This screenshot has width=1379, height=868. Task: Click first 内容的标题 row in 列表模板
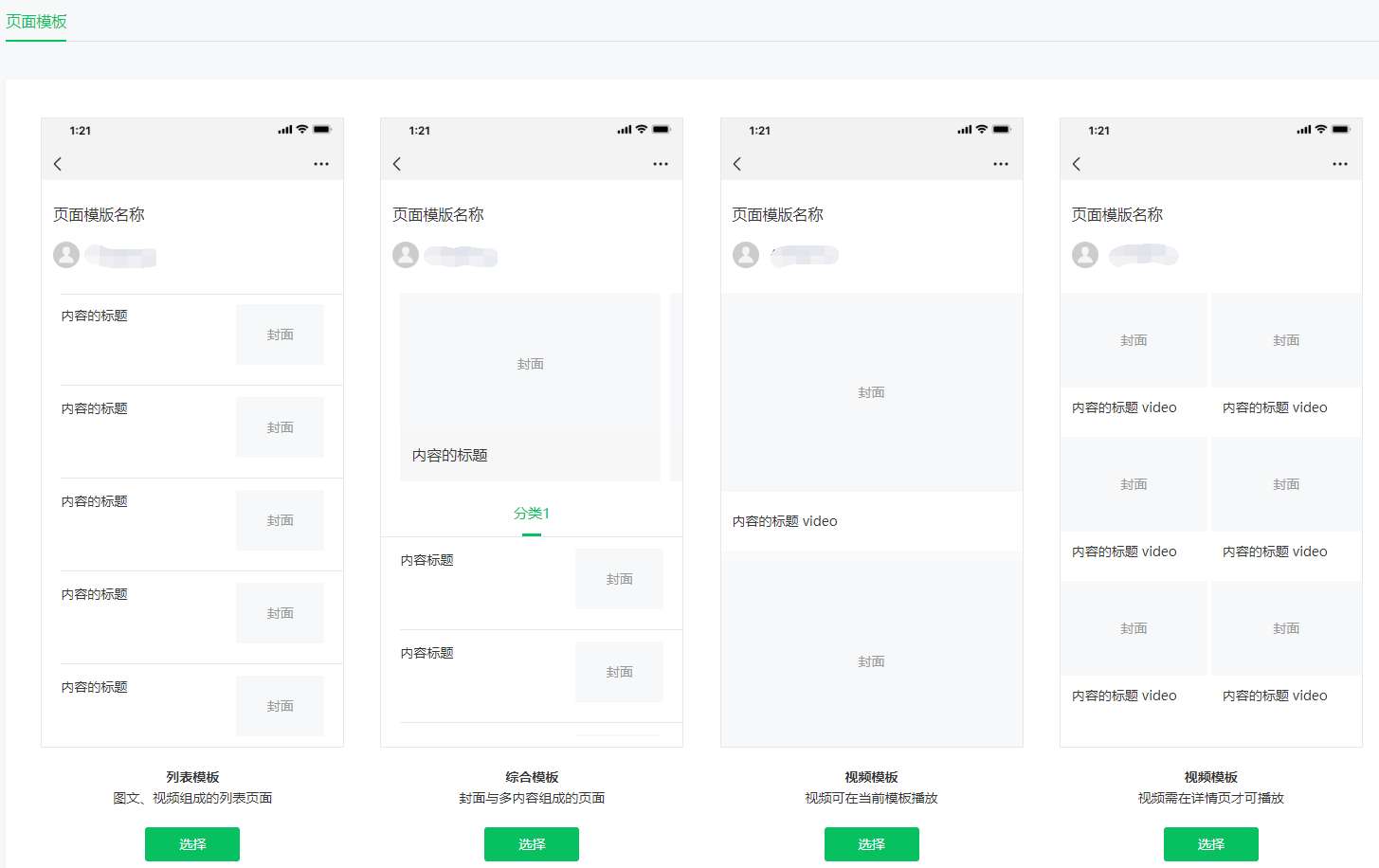click(201, 339)
